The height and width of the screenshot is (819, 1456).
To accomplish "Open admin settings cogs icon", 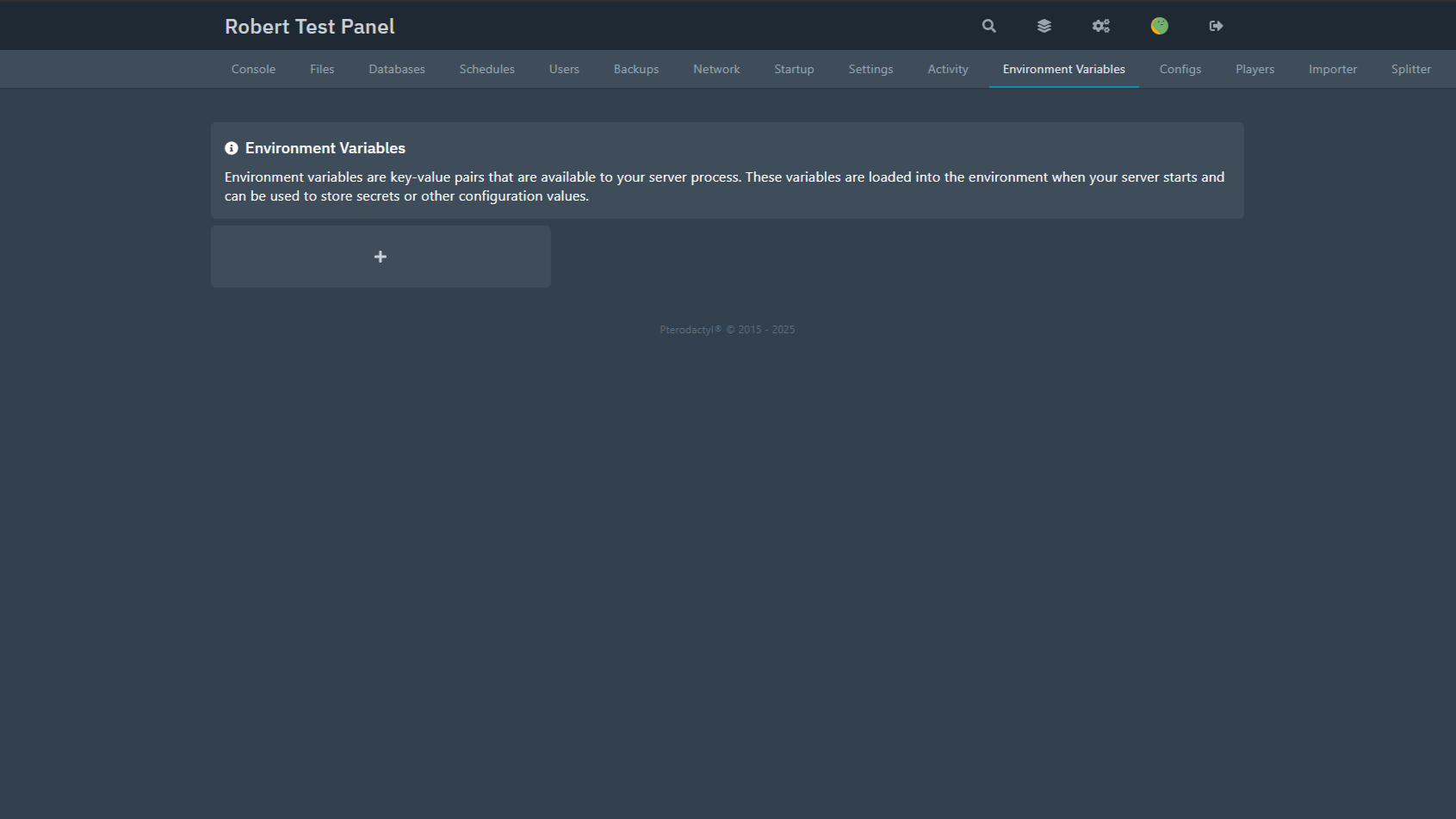I will point(1100,26).
